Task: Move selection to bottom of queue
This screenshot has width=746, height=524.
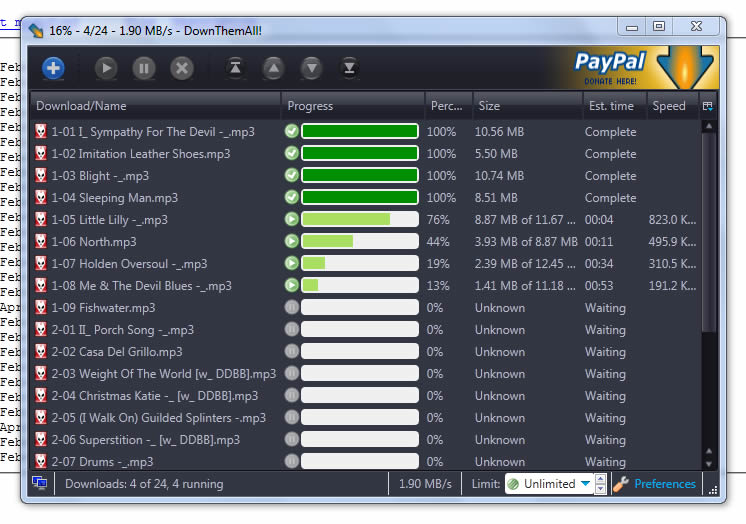Action: tap(349, 68)
